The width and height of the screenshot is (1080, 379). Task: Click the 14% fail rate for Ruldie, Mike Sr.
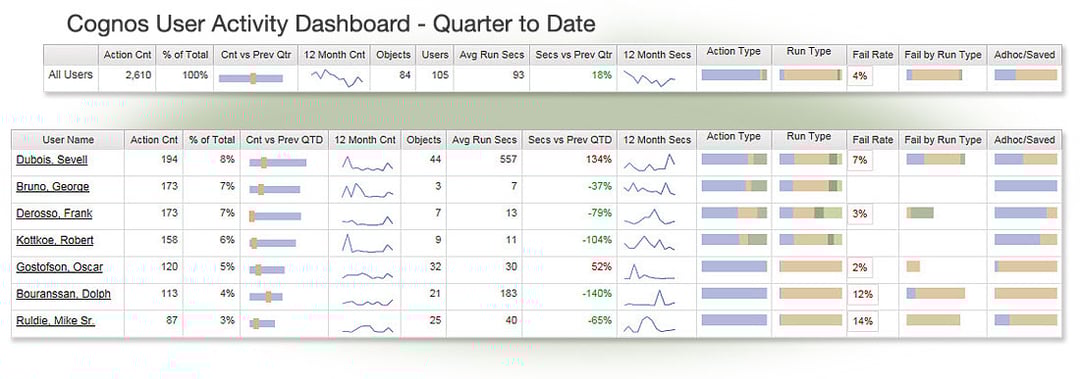[x=862, y=321]
